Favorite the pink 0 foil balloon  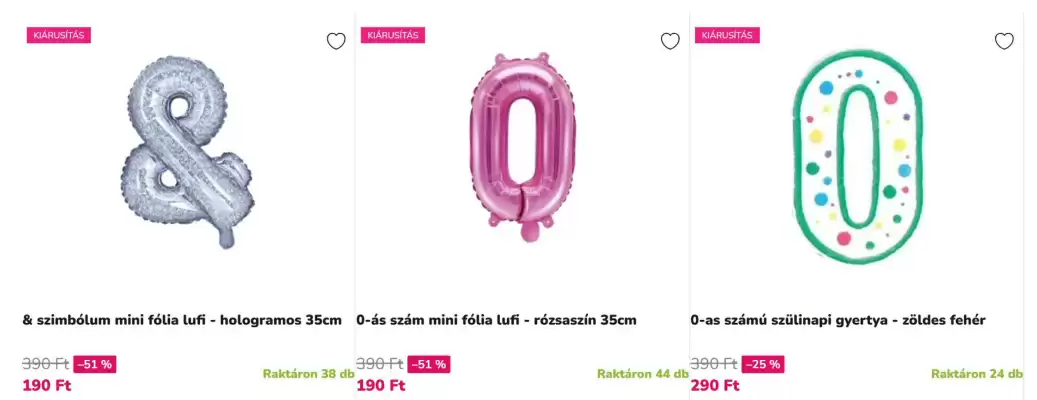670,41
